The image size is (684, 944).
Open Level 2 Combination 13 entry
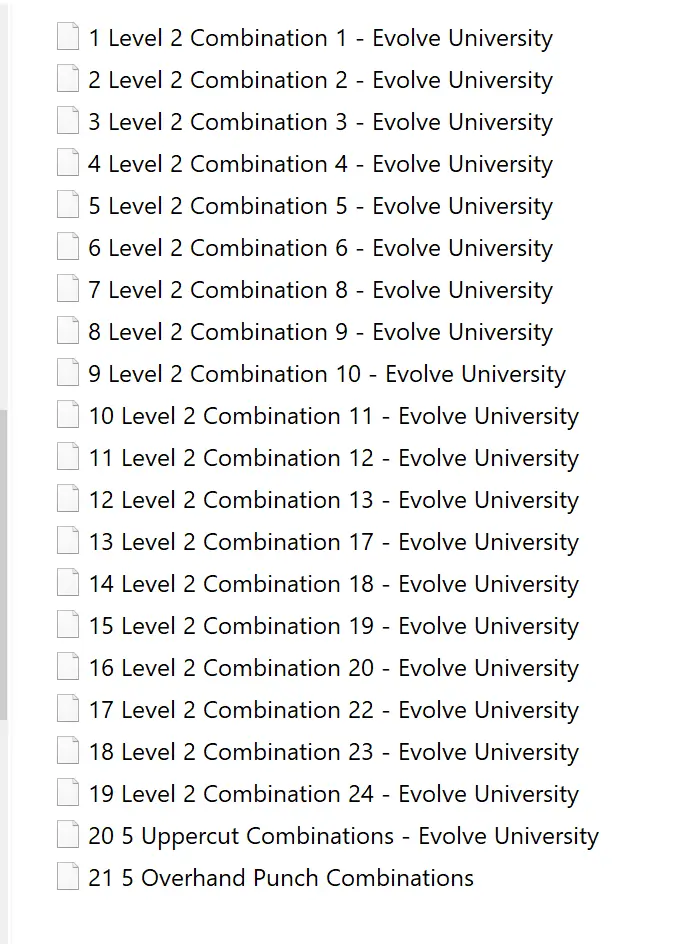point(333,500)
